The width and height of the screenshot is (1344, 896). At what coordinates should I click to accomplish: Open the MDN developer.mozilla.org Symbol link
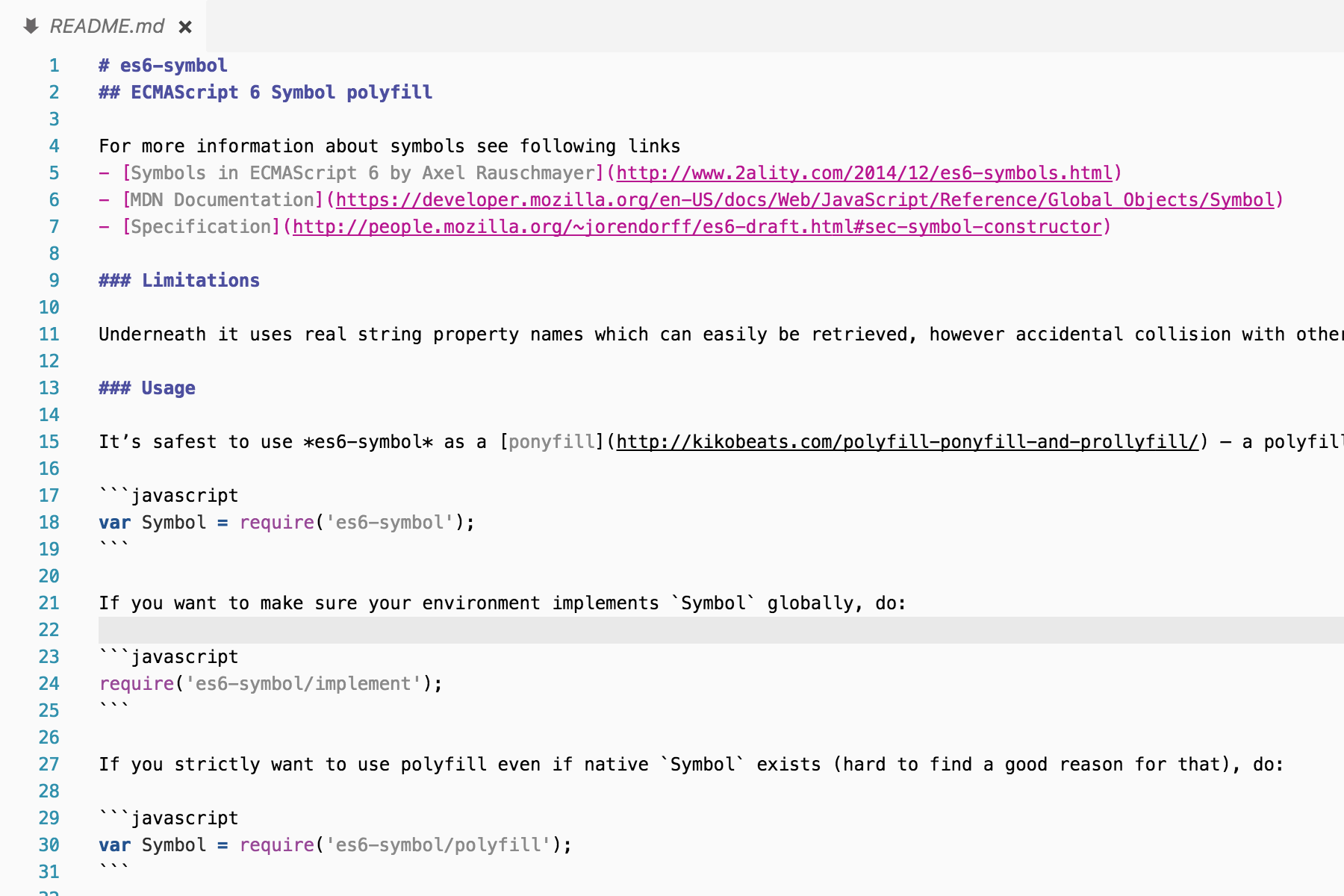(805, 200)
